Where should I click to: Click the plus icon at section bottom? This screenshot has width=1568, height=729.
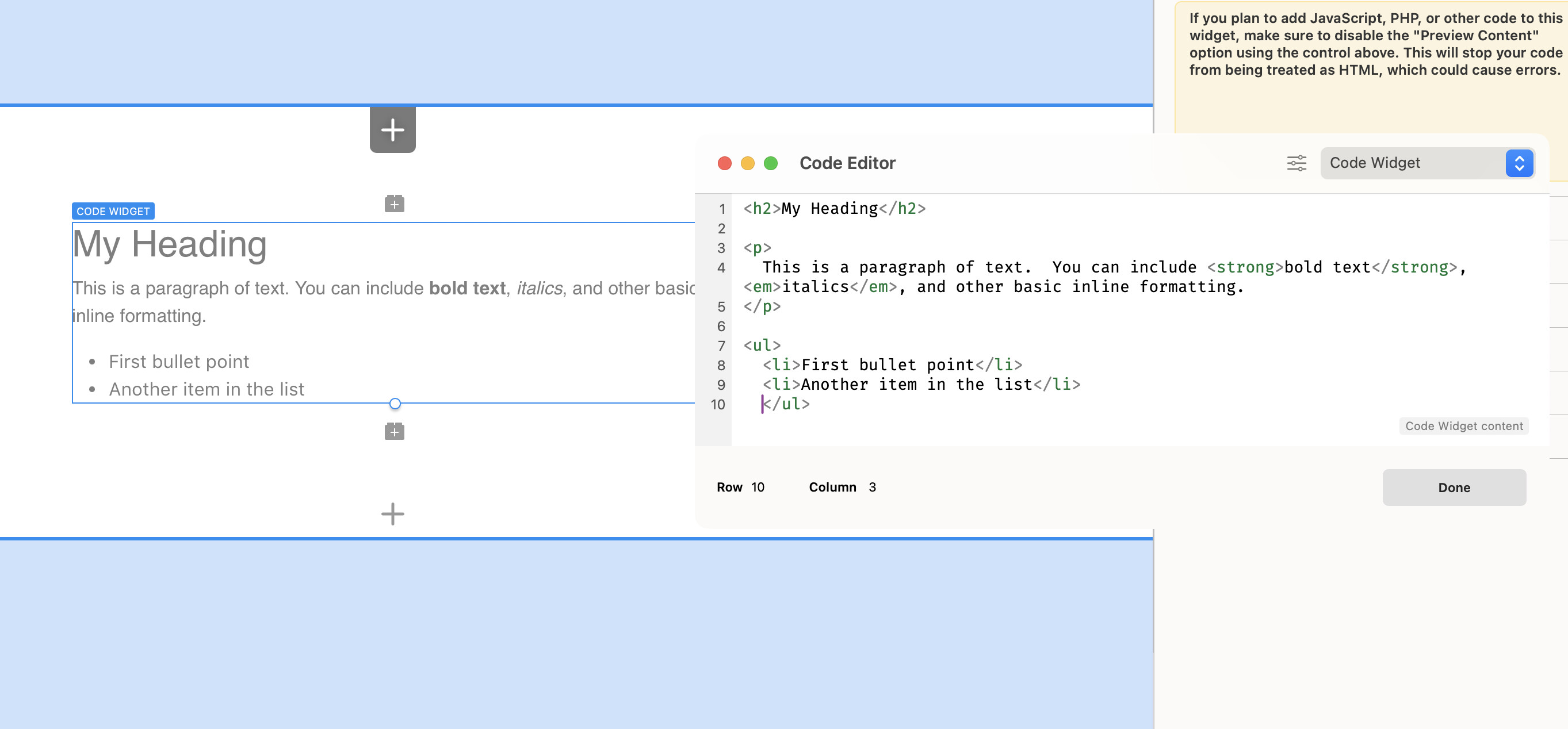[x=393, y=513]
